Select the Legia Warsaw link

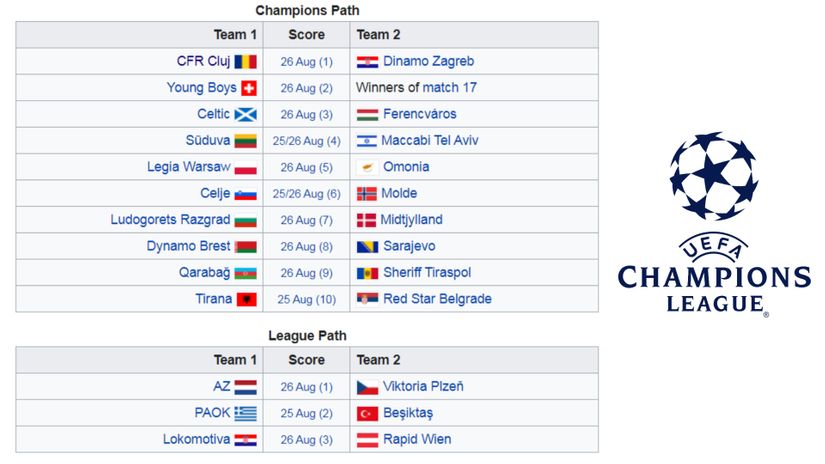pos(188,167)
